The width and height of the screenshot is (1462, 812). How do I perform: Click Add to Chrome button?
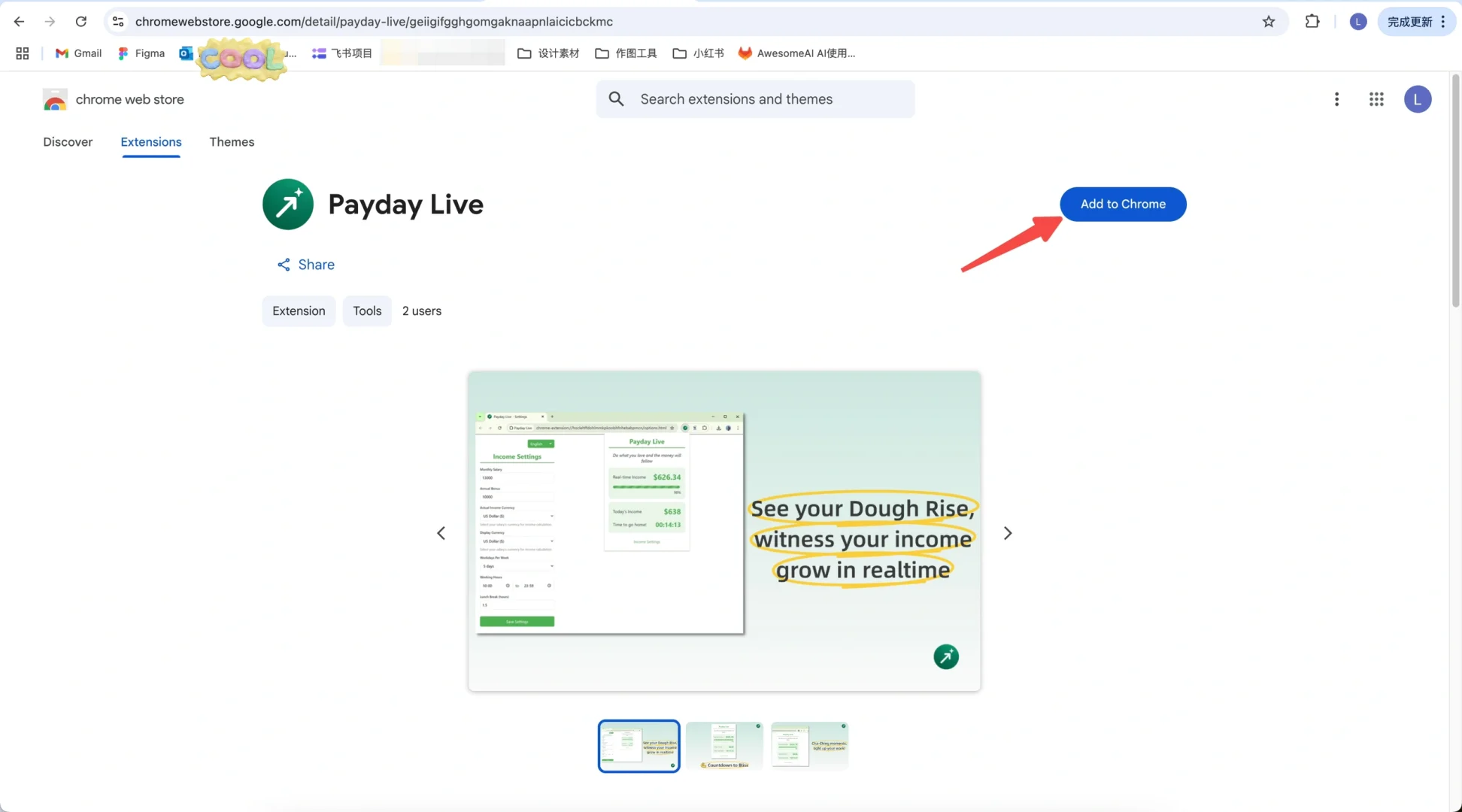coord(1123,205)
